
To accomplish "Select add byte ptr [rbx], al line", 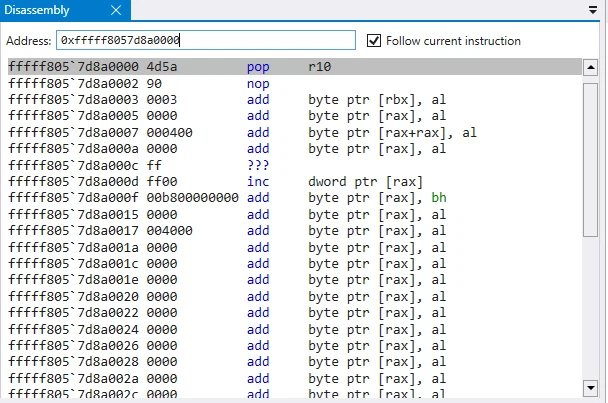I will 295,100.
